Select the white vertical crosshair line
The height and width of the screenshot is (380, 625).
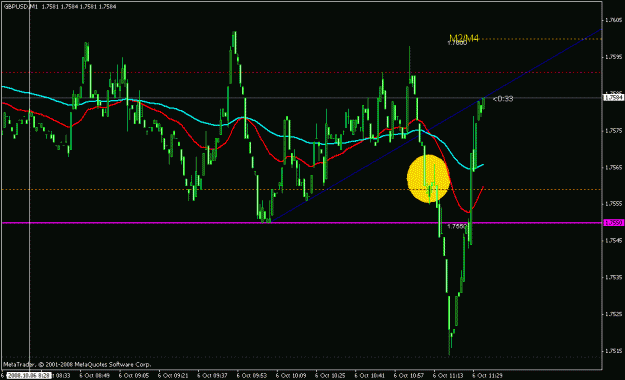tap(29, 185)
